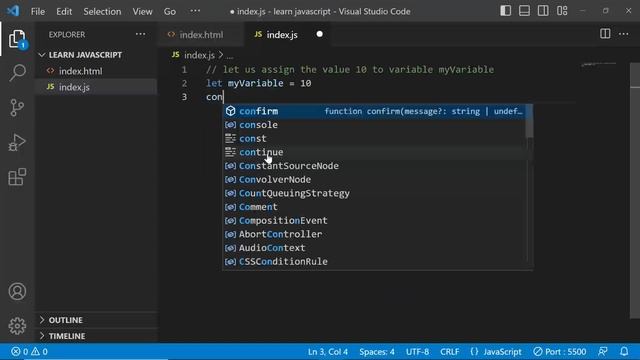
Task: Click the VS Code logo icon
Action: click(x=13, y=11)
